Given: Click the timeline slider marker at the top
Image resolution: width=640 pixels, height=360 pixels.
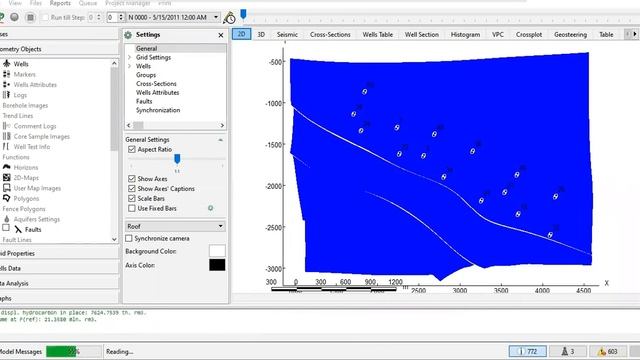Looking at the screenshot, I should 243,15.
